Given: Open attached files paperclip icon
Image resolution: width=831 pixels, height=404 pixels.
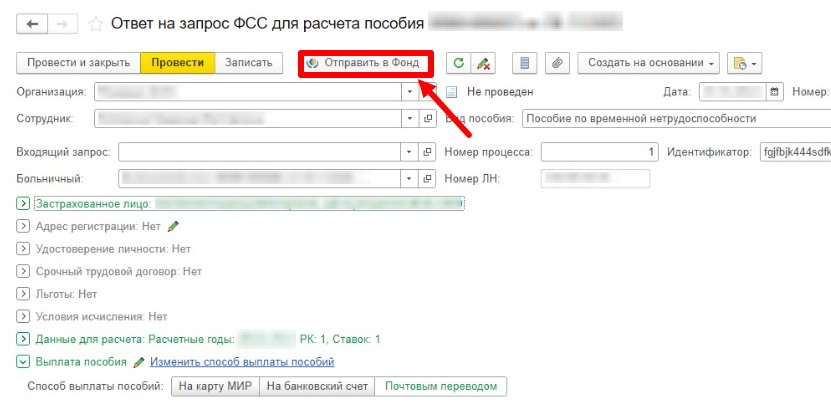Looking at the screenshot, I should (x=557, y=63).
